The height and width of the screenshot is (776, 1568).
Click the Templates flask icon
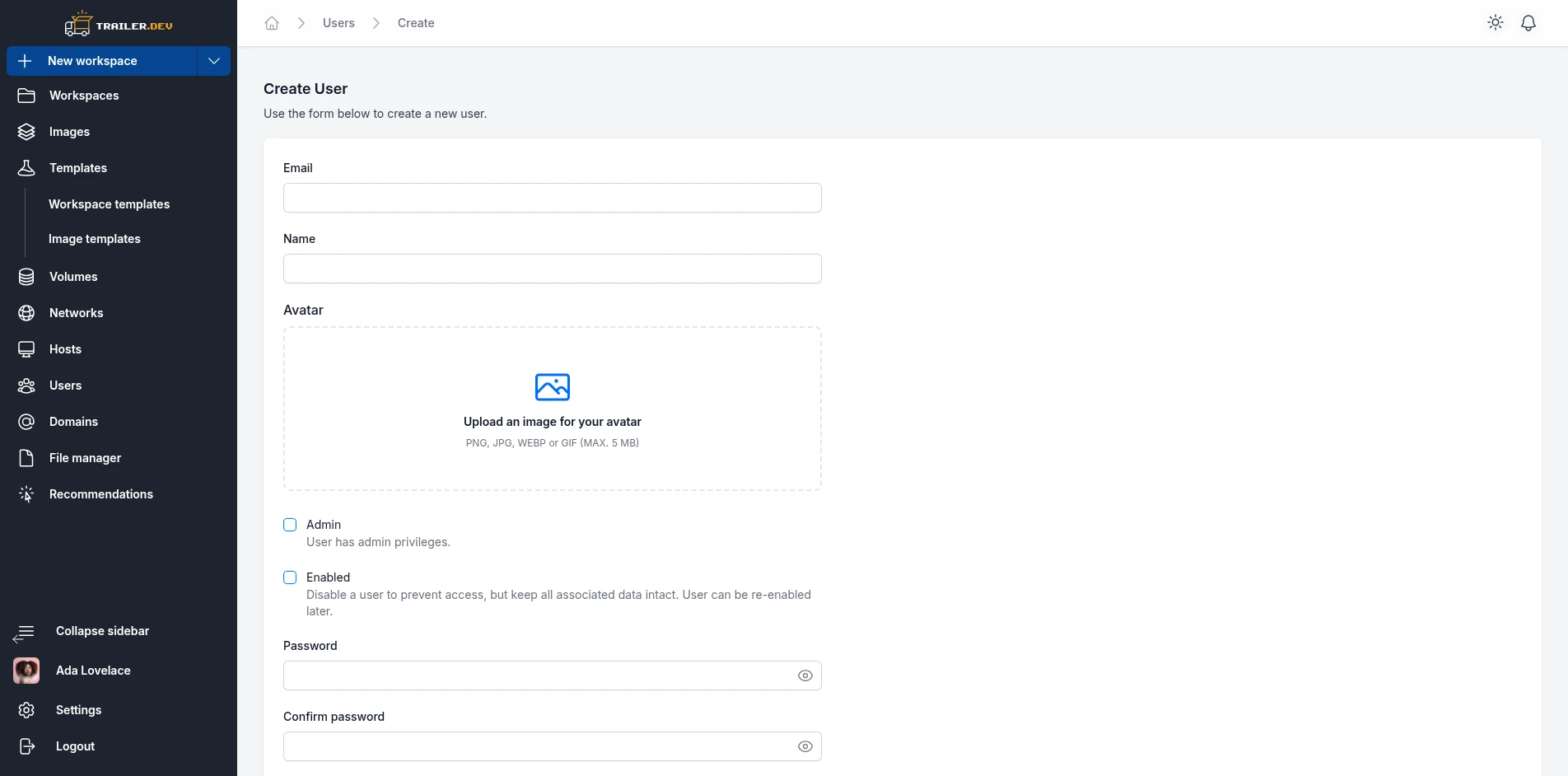click(x=26, y=168)
